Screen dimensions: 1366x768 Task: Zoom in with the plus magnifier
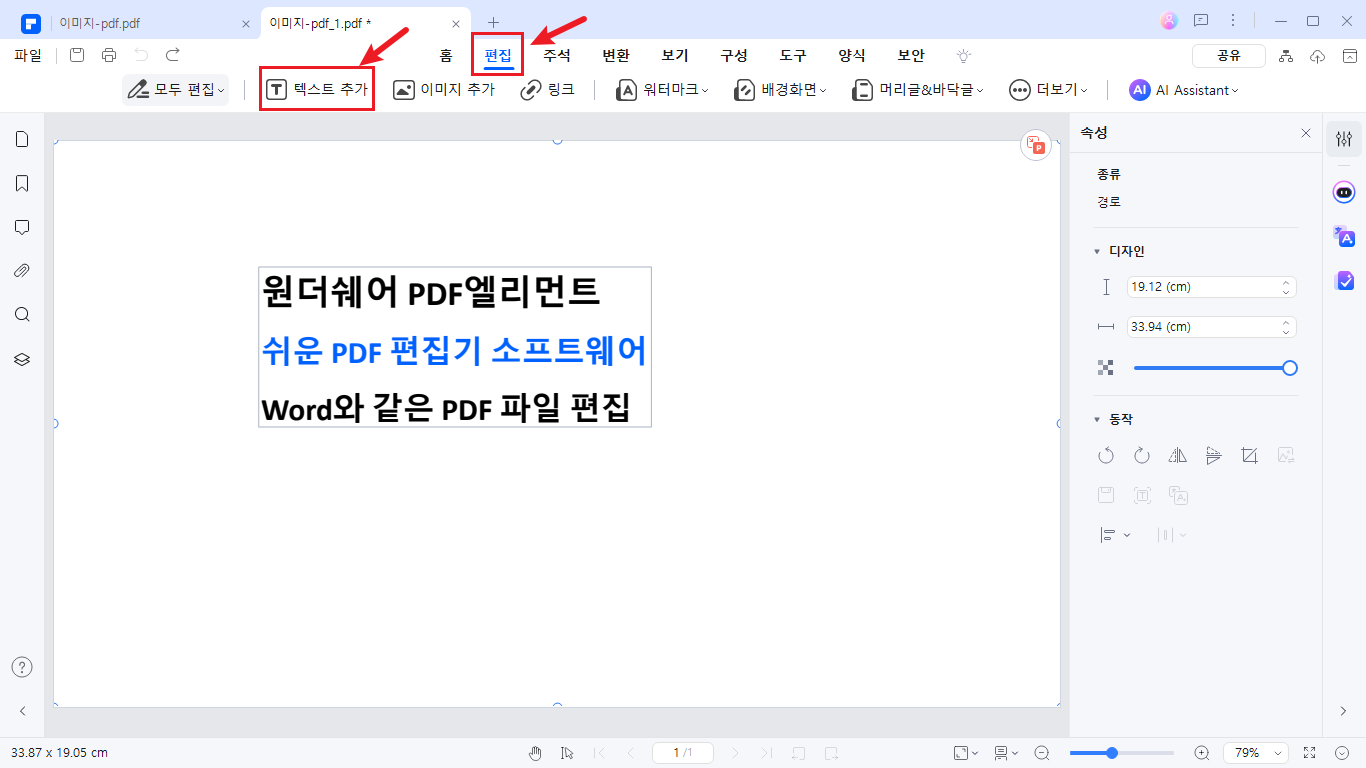point(1202,753)
